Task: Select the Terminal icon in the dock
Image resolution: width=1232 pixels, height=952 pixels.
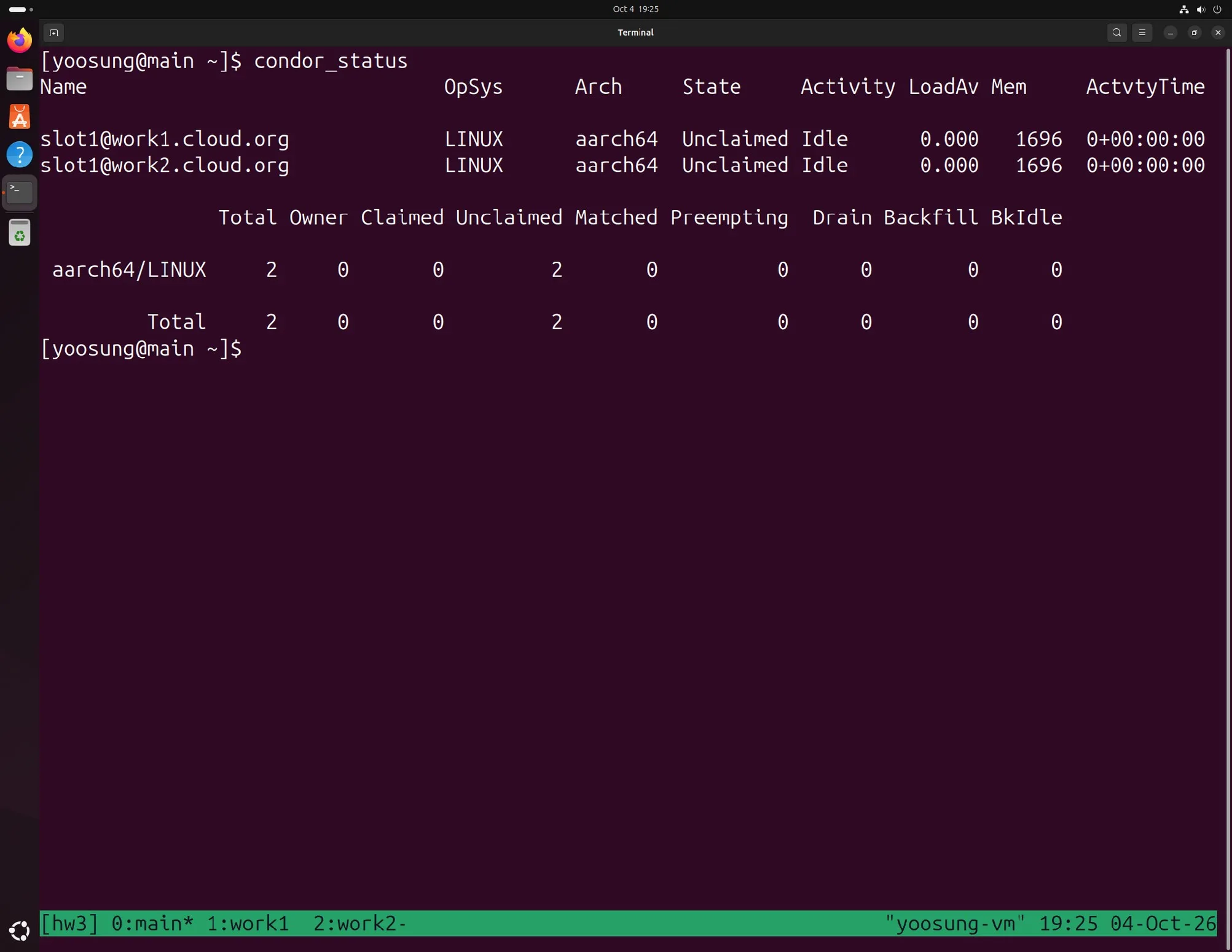Action: tap(20, 193)
